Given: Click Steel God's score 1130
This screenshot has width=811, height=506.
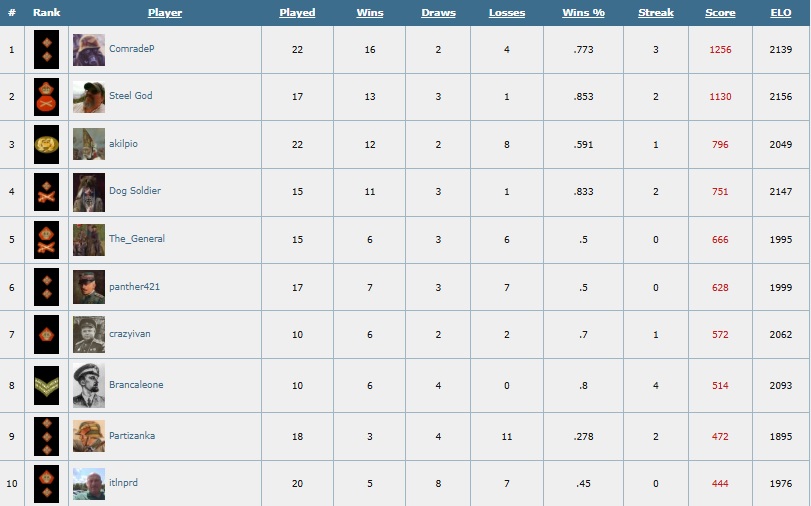Looking at the screenshot, I should tap(720, 97).
